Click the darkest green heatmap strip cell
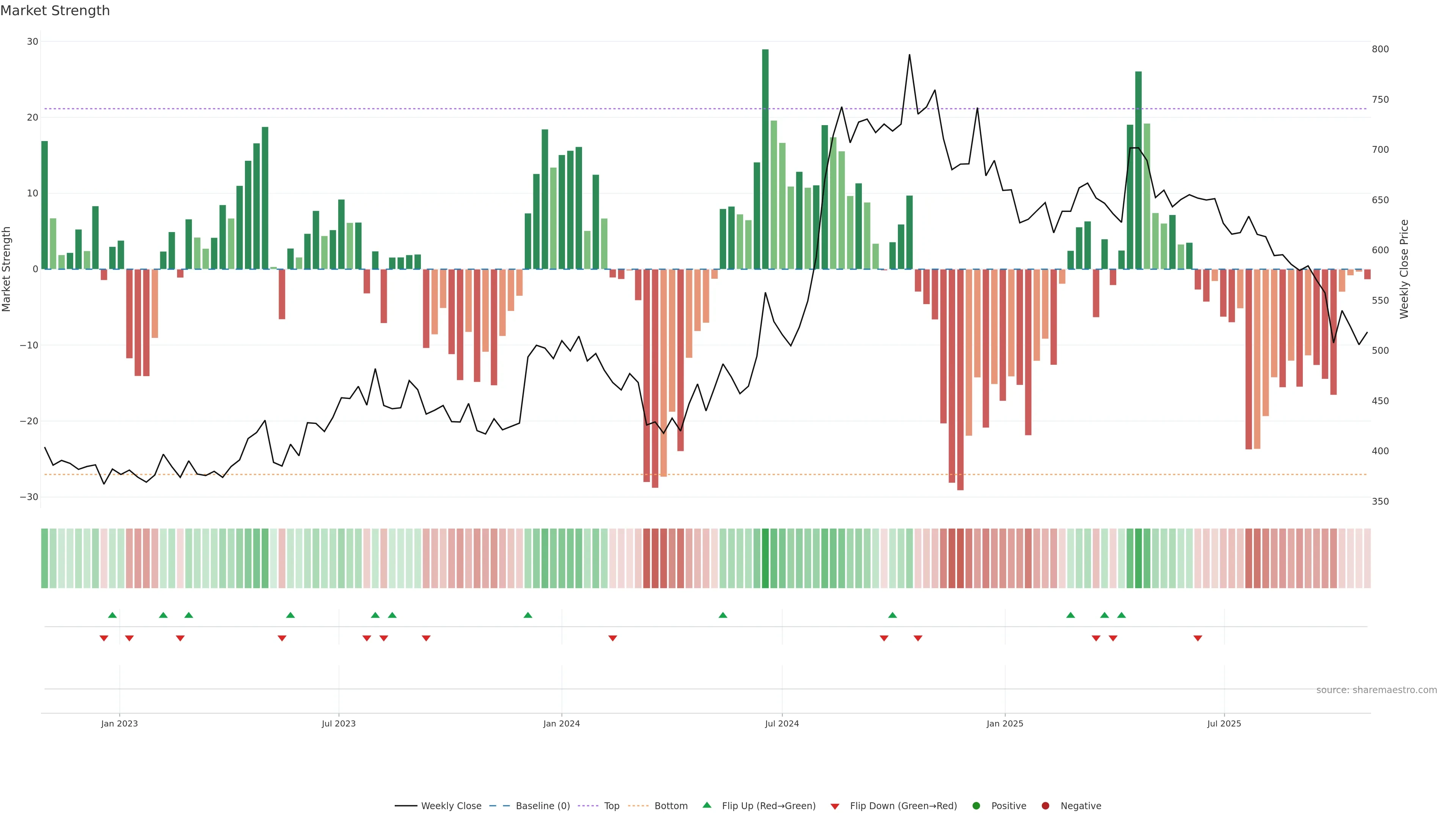The image size is (1456, 819). pos(765,559)
